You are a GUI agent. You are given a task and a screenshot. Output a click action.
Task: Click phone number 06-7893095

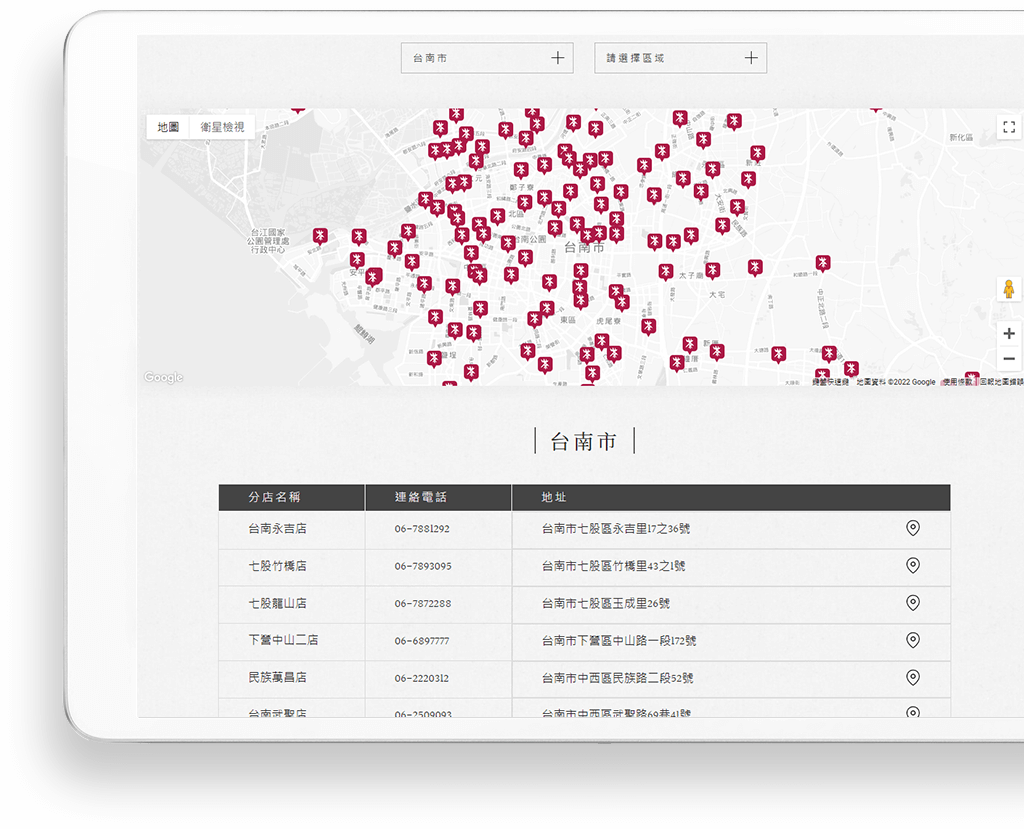coord(423,566)
